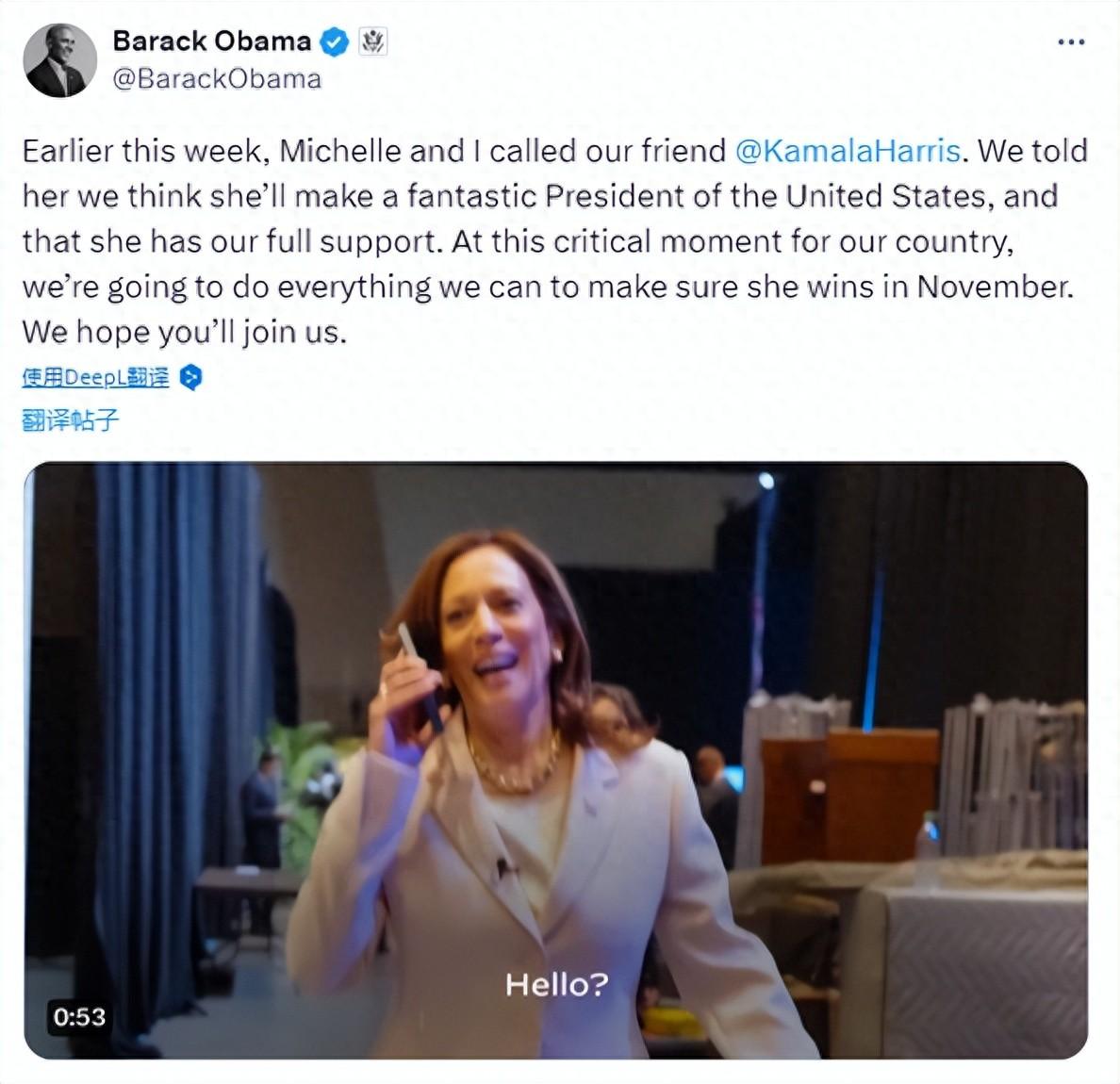Open Barack Obama's profile avatar
The height and width of the screenshot is (1084, 1120).
(59, 60)
